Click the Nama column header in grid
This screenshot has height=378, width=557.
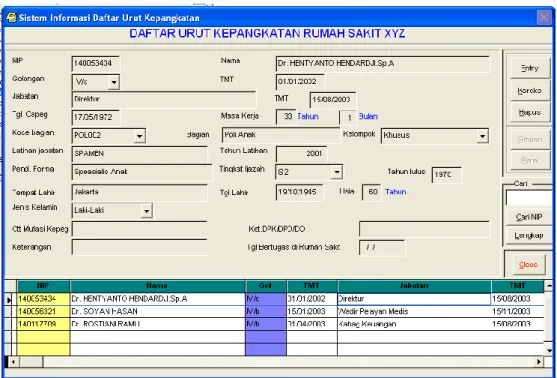pos(157,286)
